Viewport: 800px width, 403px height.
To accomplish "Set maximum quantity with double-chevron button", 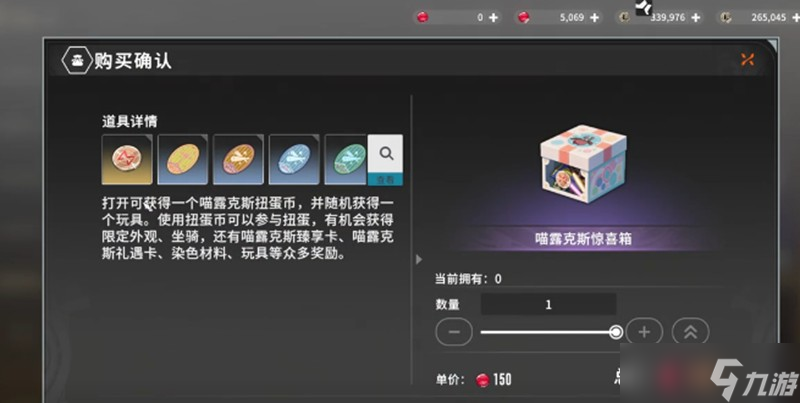I will (x=689, y=332).
